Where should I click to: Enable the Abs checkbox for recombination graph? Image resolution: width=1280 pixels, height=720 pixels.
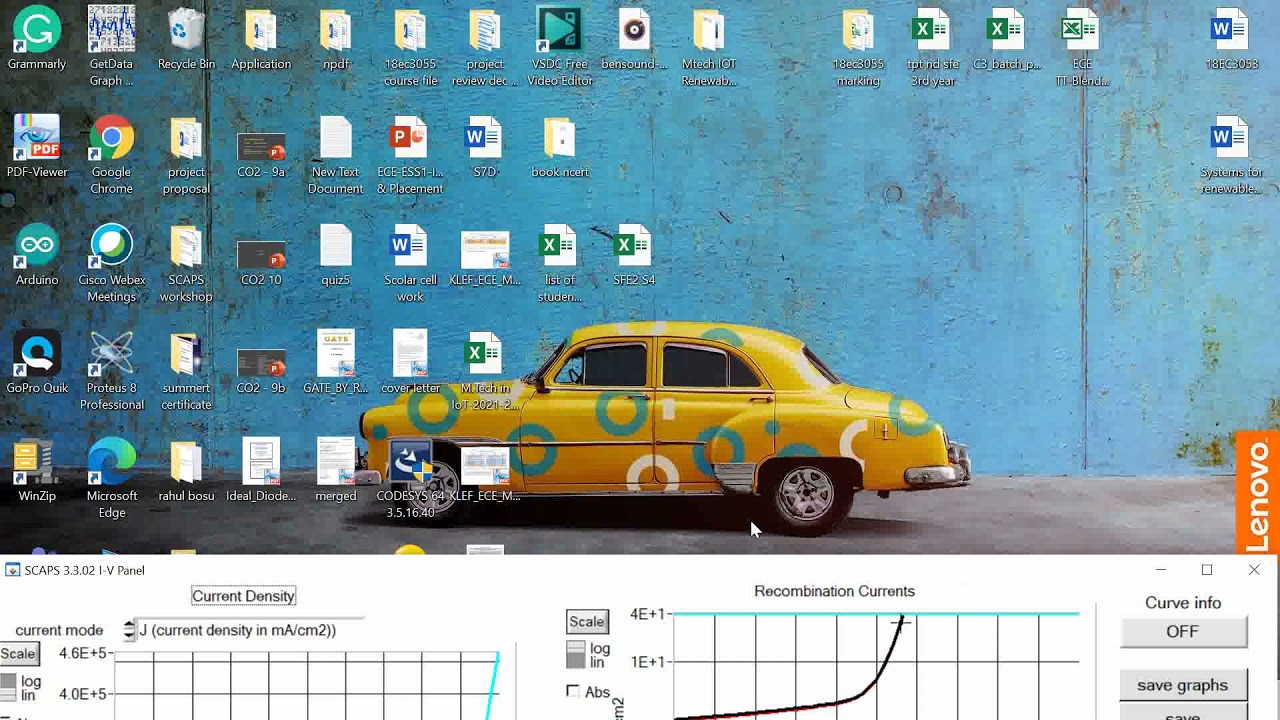(x=572, y=691)
